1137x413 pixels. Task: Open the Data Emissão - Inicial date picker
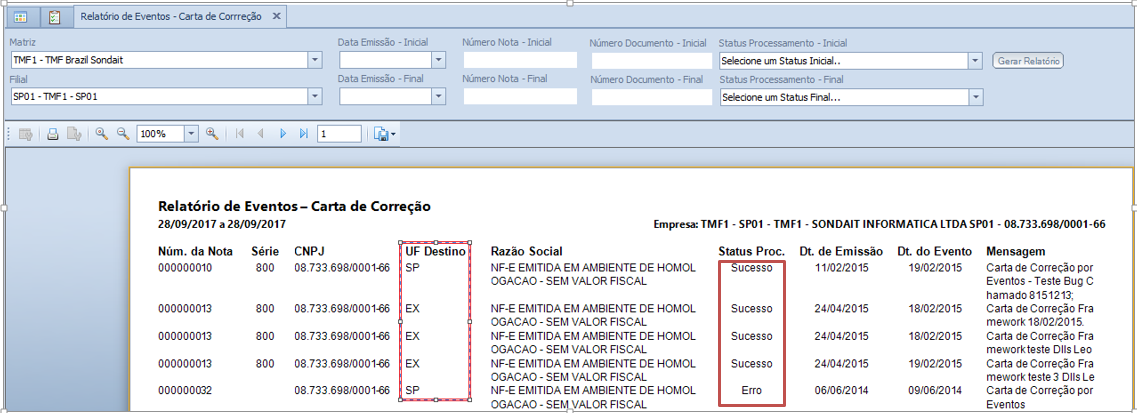(x=437, y=60)
